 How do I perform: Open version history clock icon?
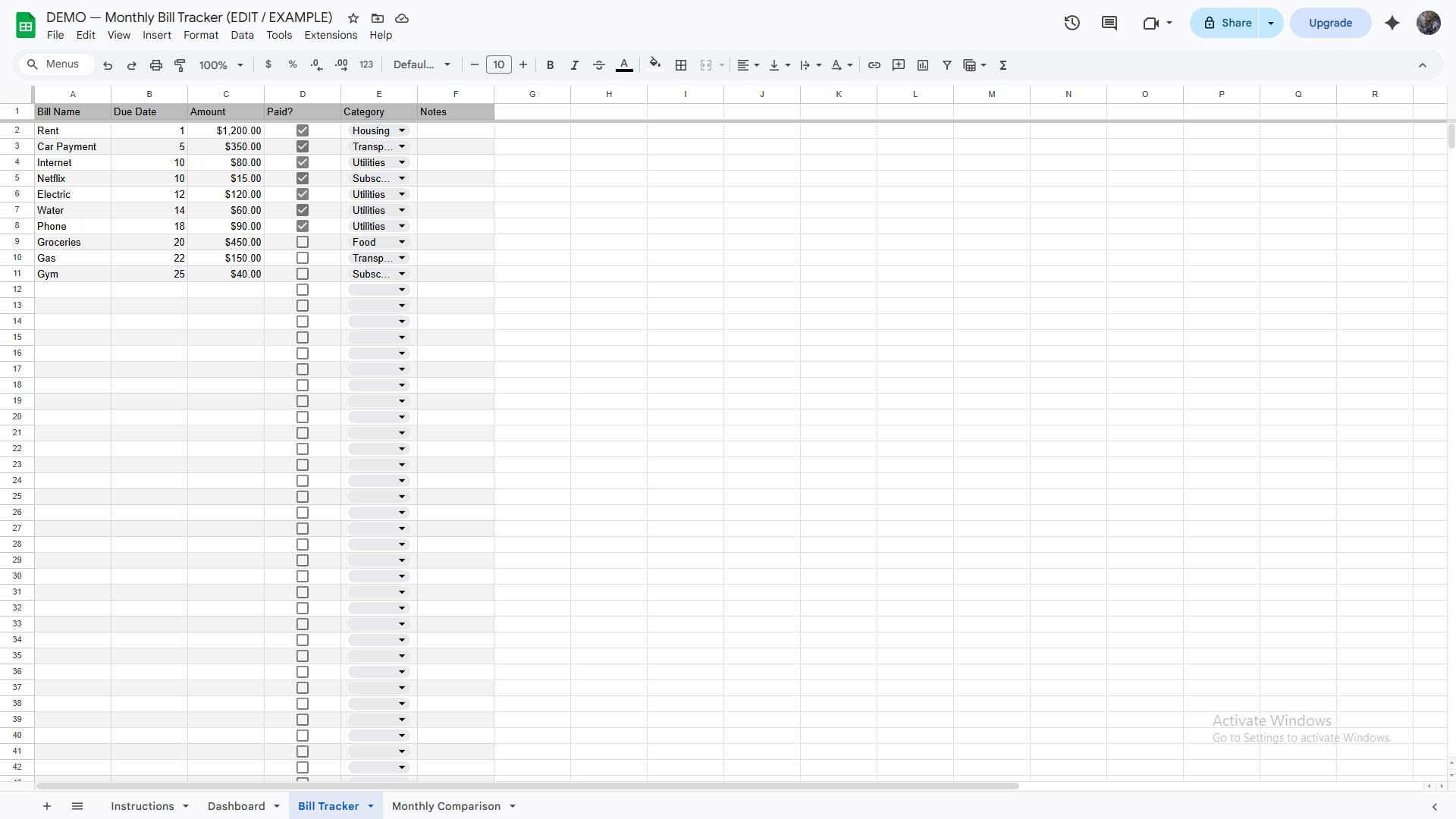pyautogui.click(x=1072, y=23)
